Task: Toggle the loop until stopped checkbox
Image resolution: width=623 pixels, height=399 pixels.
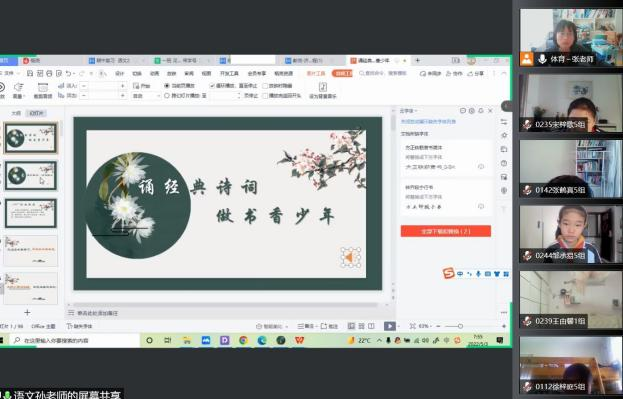Action: pyautogui.click(x=212, y=86)
